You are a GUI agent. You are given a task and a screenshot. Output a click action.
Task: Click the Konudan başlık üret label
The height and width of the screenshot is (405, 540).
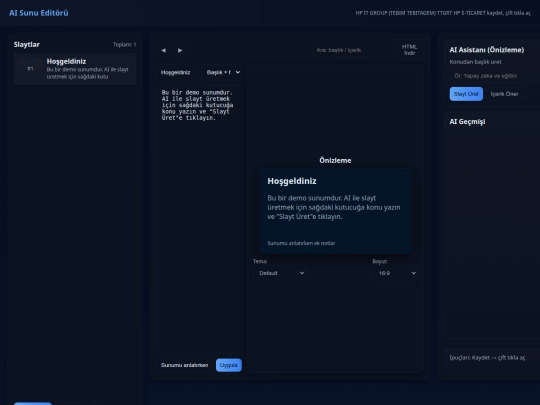click(475, 62)
